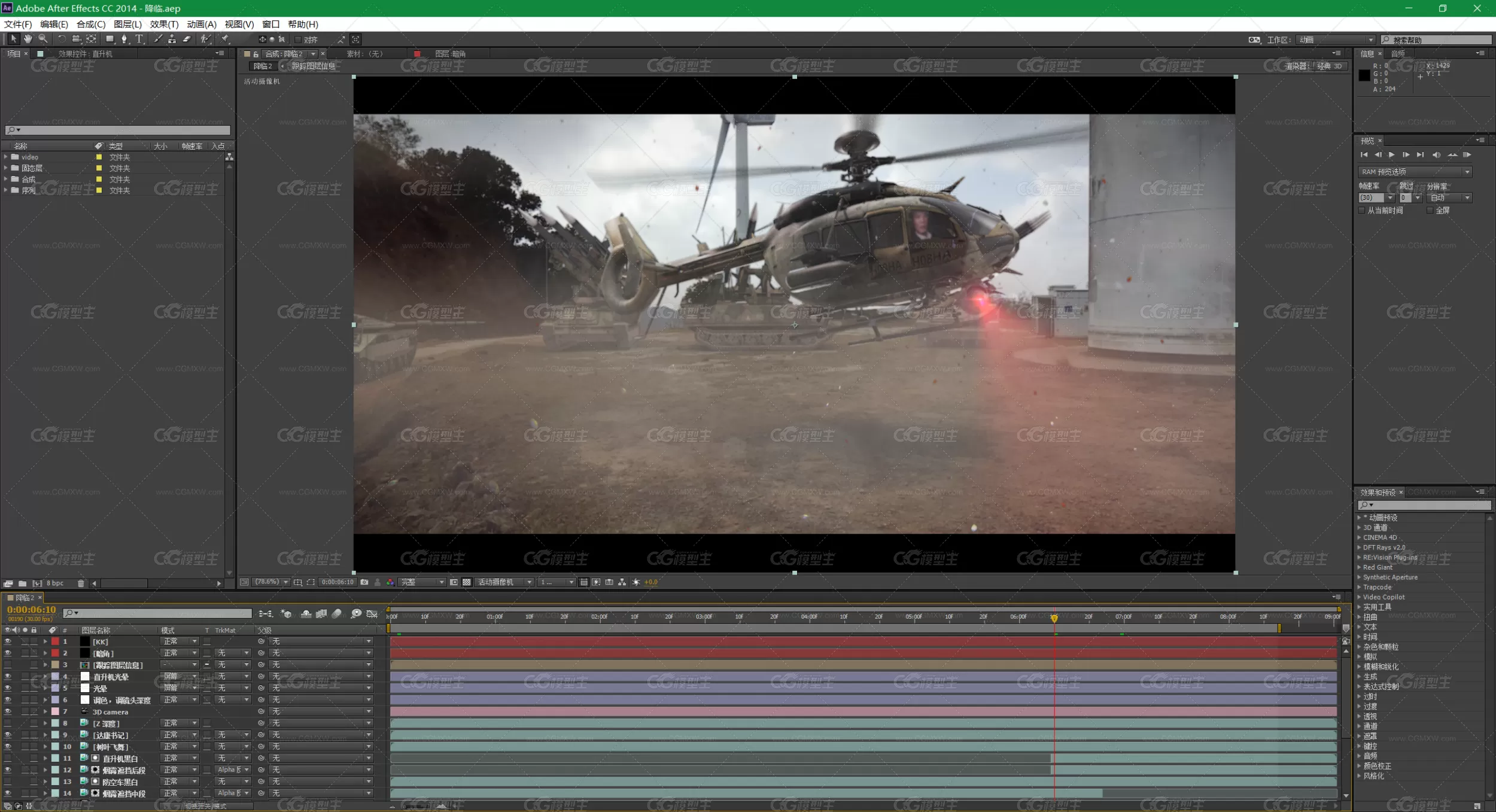Screen dimensions: 1496x812
Task: Enable motion blur switch in timeline
Action: coord(337,614)
